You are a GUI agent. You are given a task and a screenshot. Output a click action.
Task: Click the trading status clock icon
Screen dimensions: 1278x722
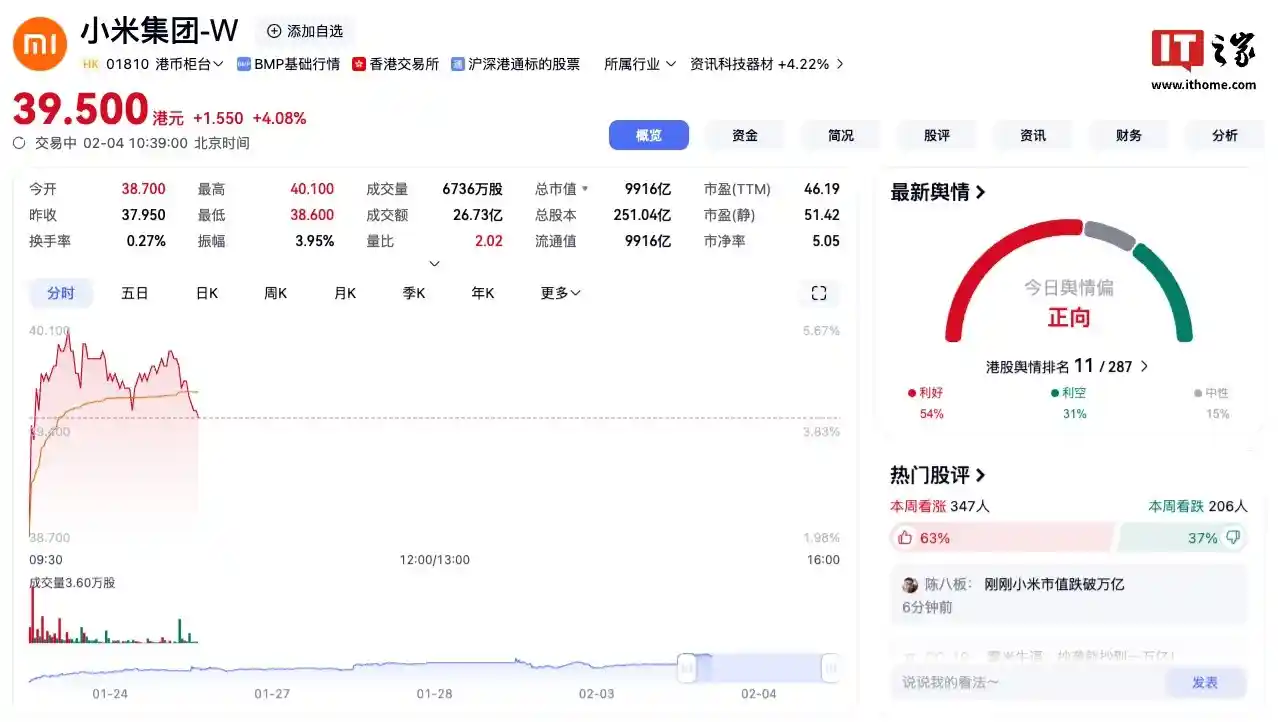pyautogui.click(x=19, y=143)
